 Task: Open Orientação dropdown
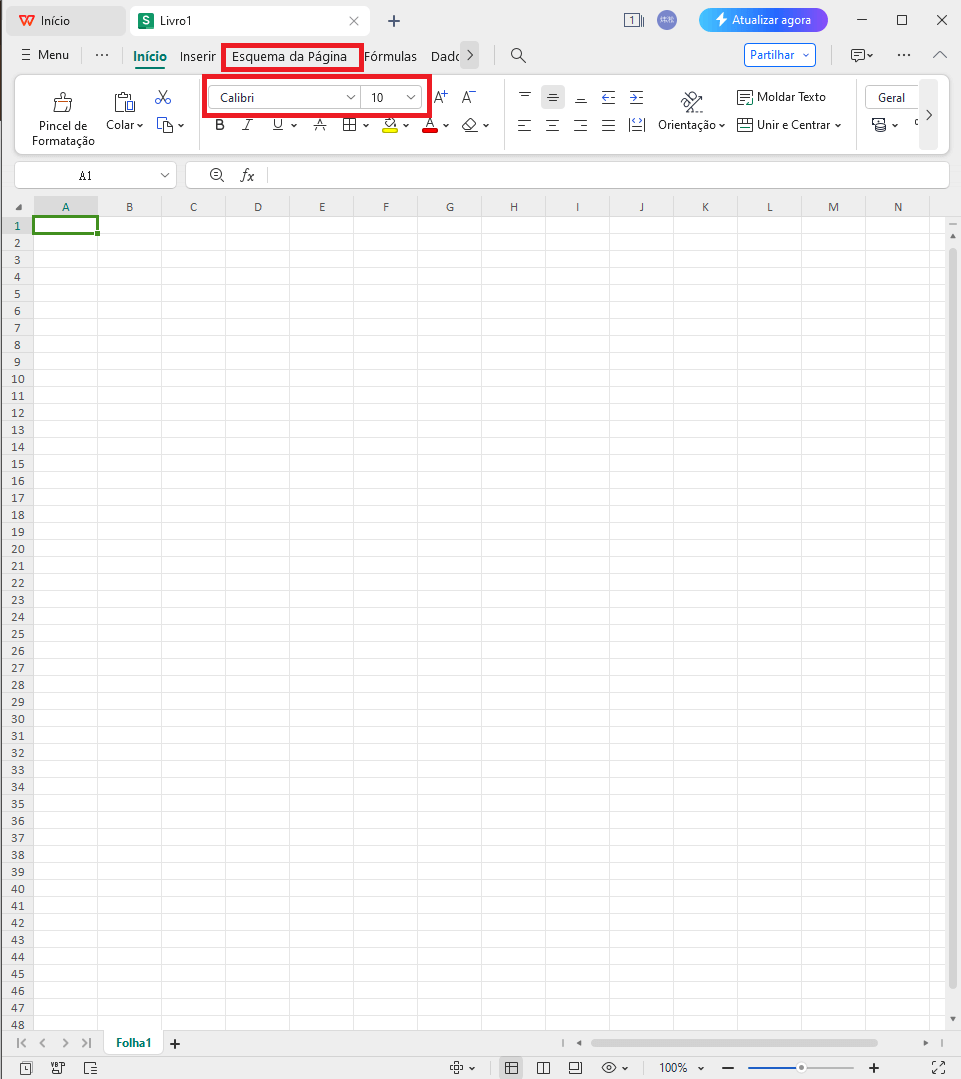(x=691, y=125)
